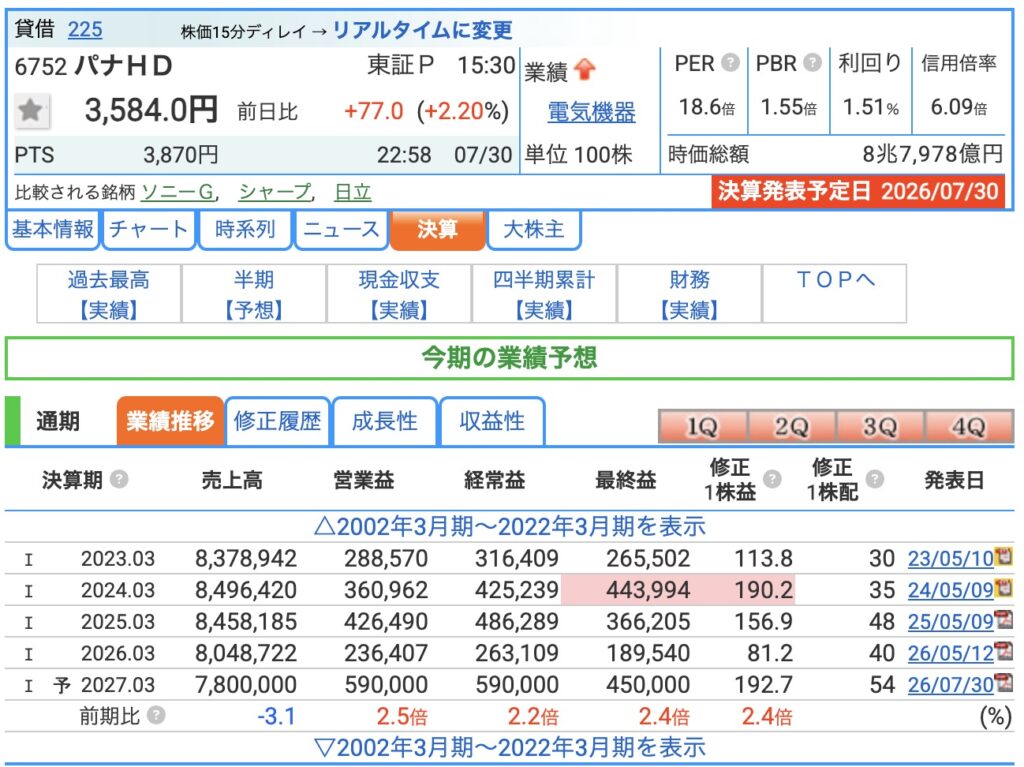Image resolution: width=1024 pixels, height=767 pixels.
Task: Open the 大株主 tab
Action: click(534, 229)
